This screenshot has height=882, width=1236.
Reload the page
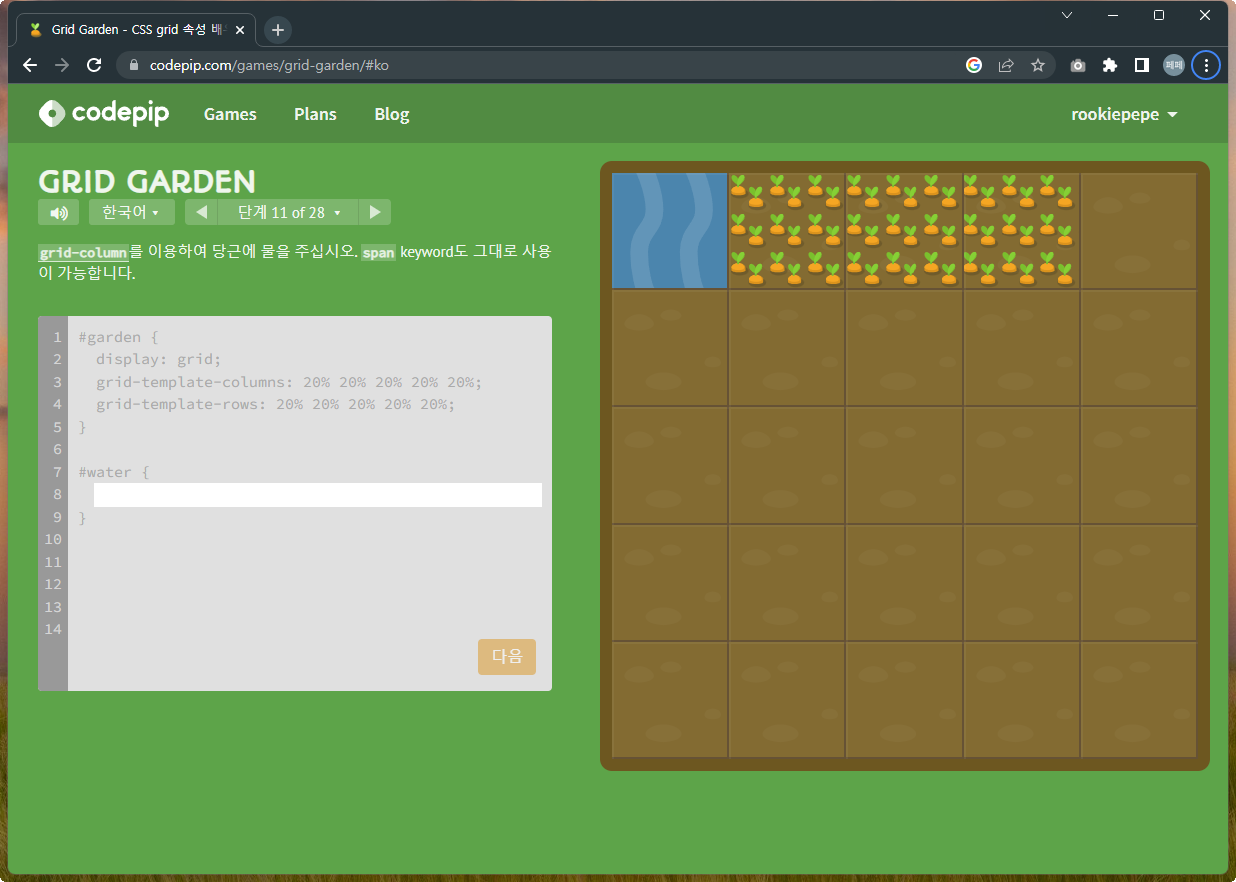click(94, 65)
